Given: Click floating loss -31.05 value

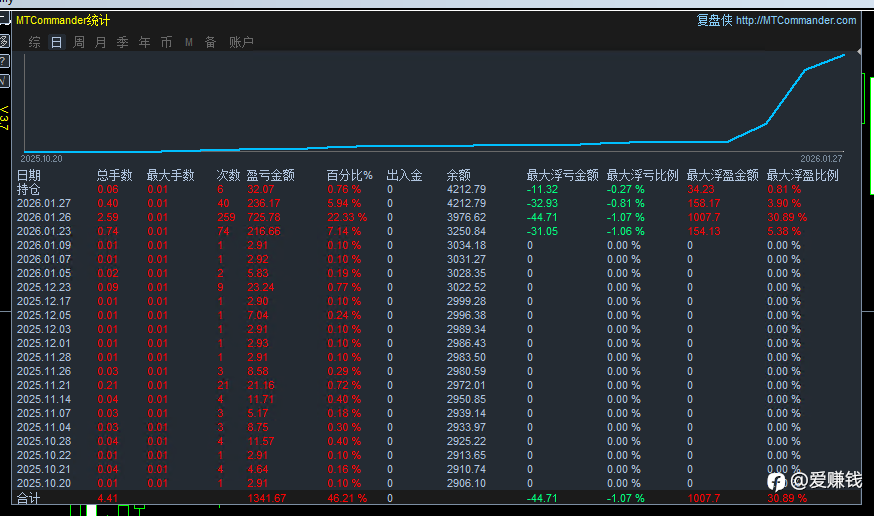Looking at the screenshot, I should [542, 231].
